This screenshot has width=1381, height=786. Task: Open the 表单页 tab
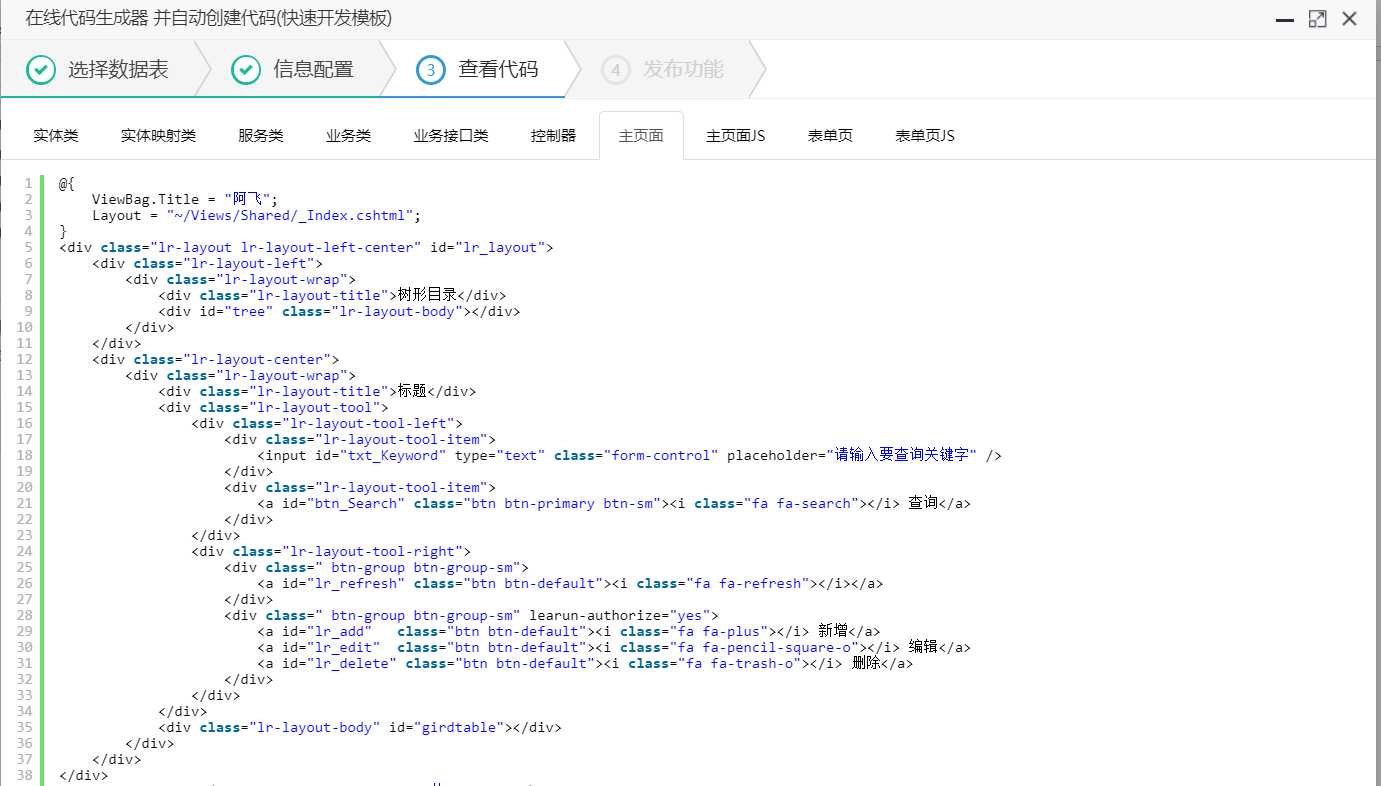coord(830,136)
